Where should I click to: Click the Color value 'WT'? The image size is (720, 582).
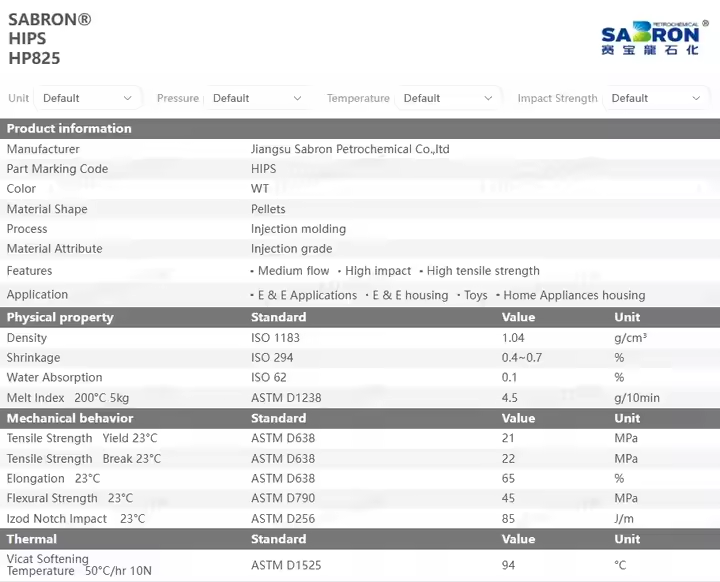coord(260,188)
